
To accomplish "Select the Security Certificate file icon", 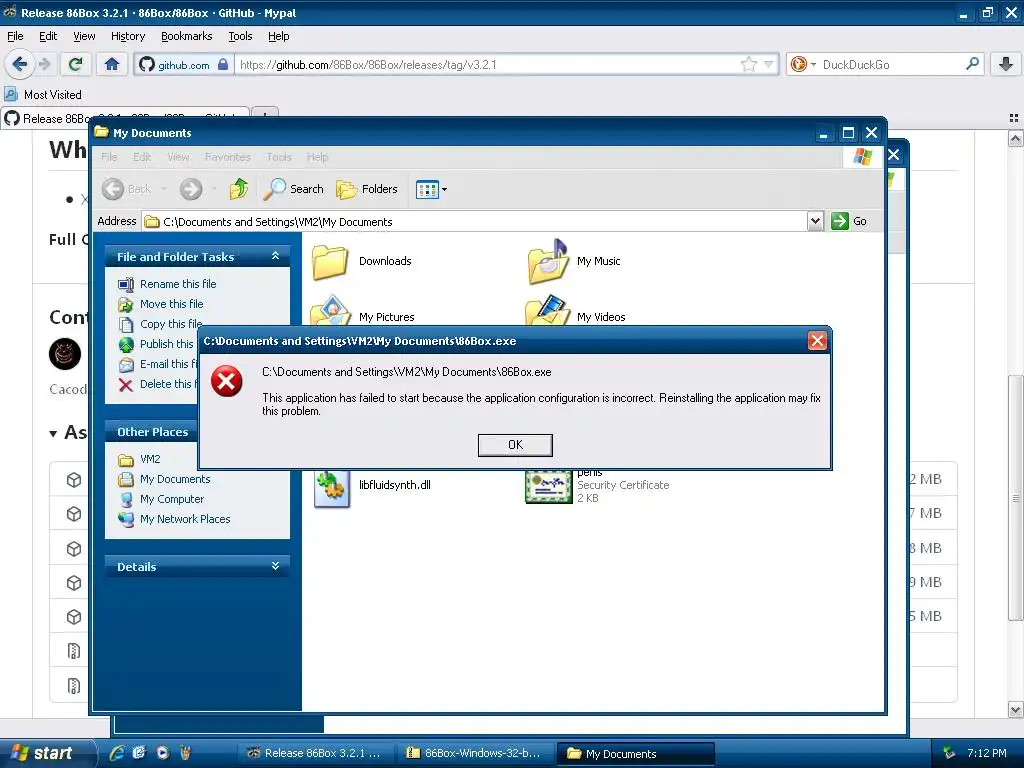I will click(548, 487).
